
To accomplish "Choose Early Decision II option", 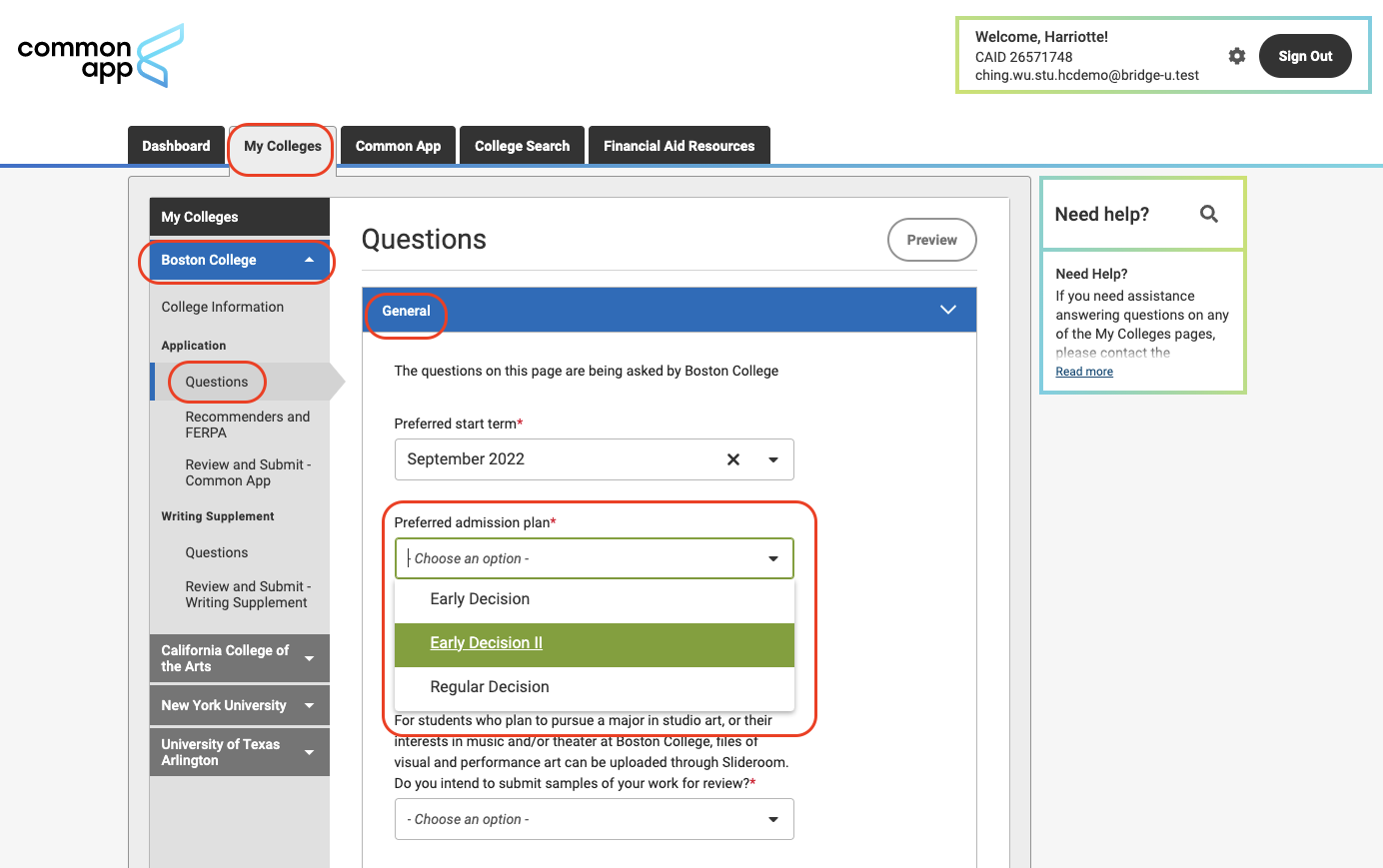I will coord(595,643).
